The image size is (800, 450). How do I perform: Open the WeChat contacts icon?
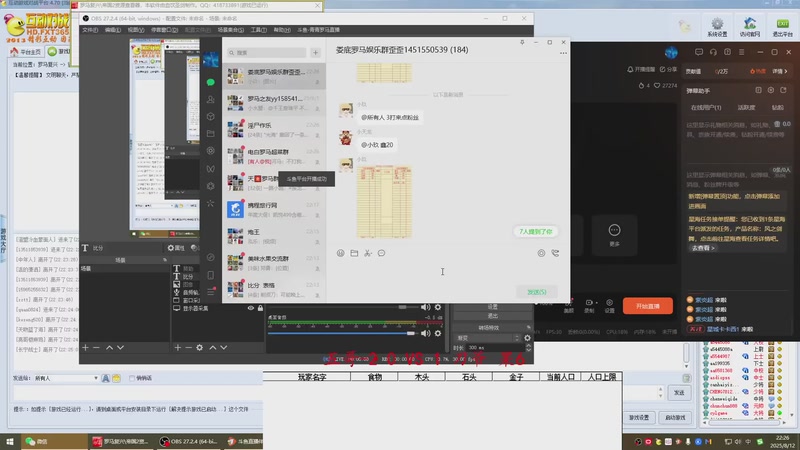pos(210,99)
